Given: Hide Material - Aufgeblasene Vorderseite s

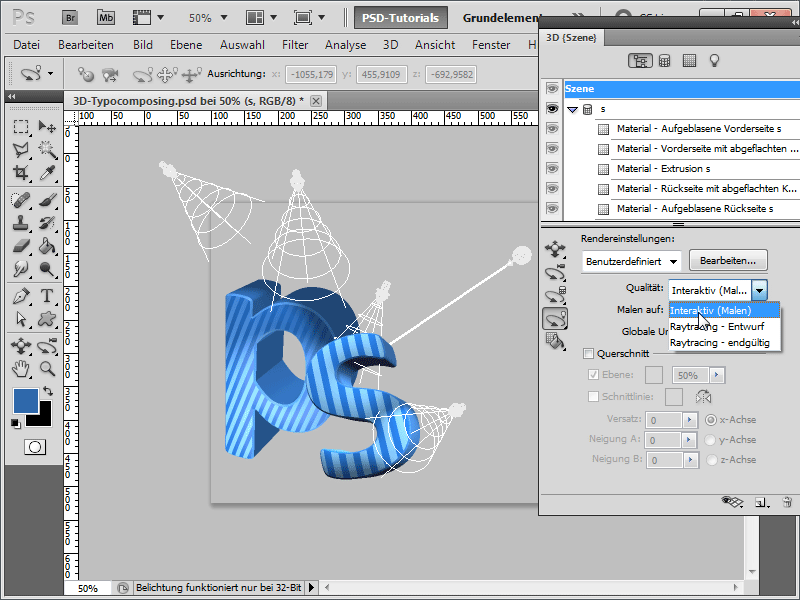Looking at the screenshot, I should coord(552,129).
